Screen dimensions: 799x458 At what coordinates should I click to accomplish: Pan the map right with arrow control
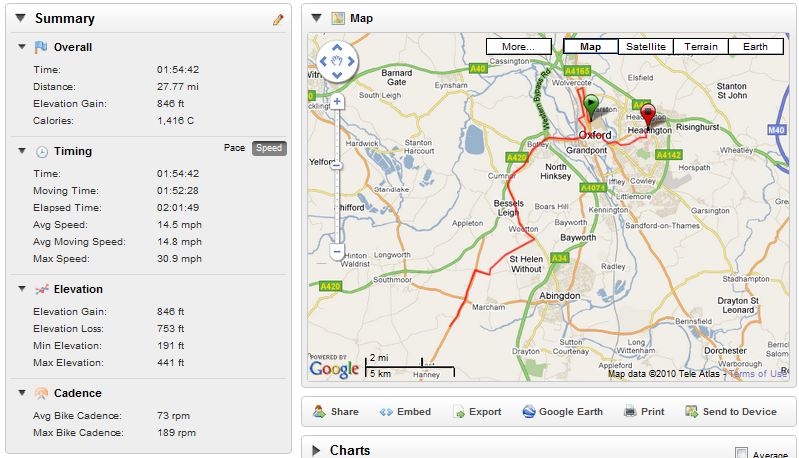pyautogui.click(x=351, y=61)
